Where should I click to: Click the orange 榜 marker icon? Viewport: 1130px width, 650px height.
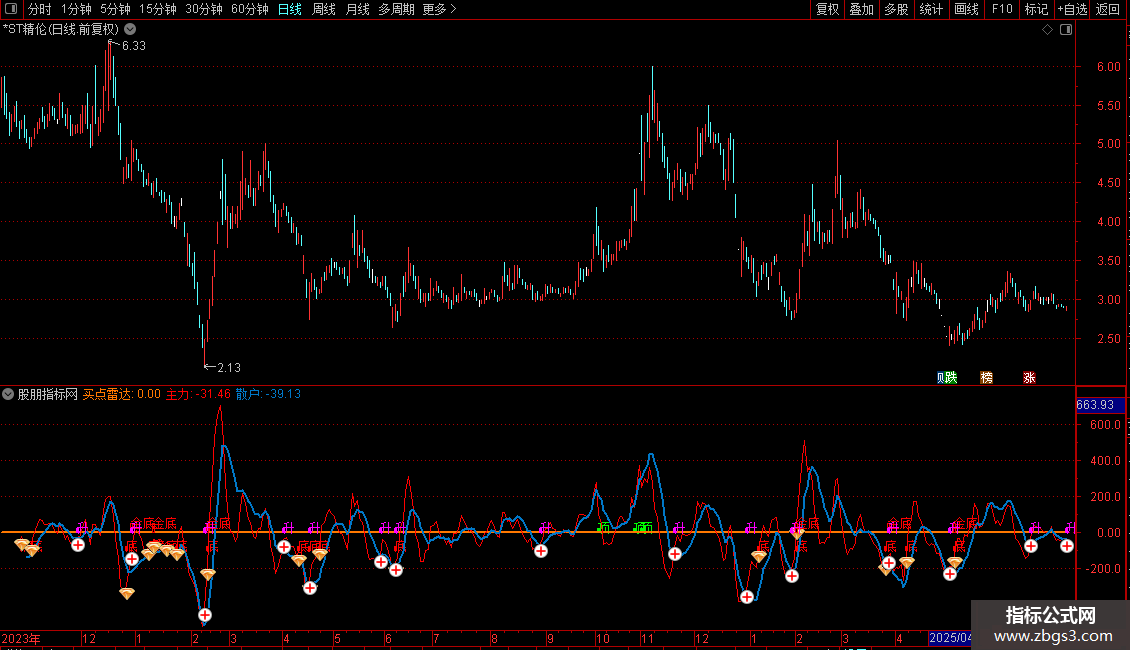[x=987, y=377]
